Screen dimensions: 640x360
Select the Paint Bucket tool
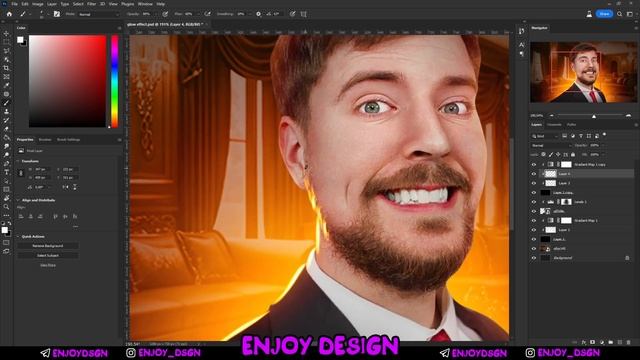6,138
